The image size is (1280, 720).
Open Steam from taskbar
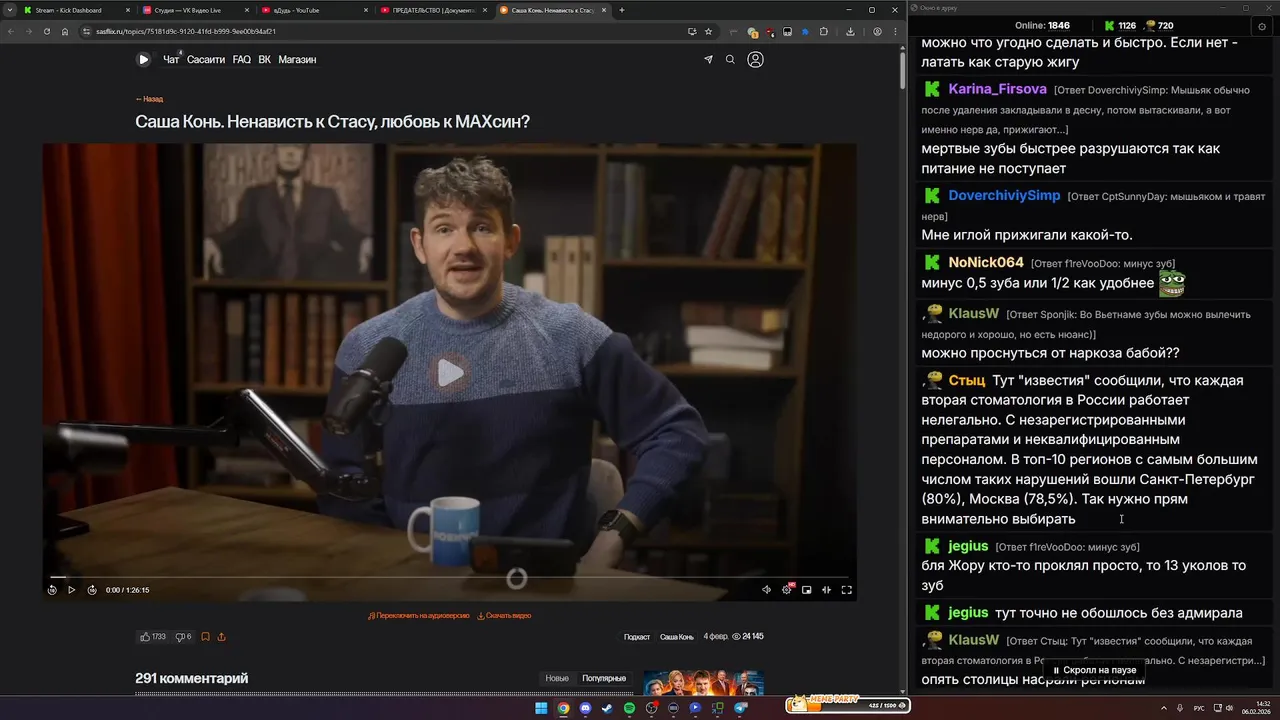[607, 708]
